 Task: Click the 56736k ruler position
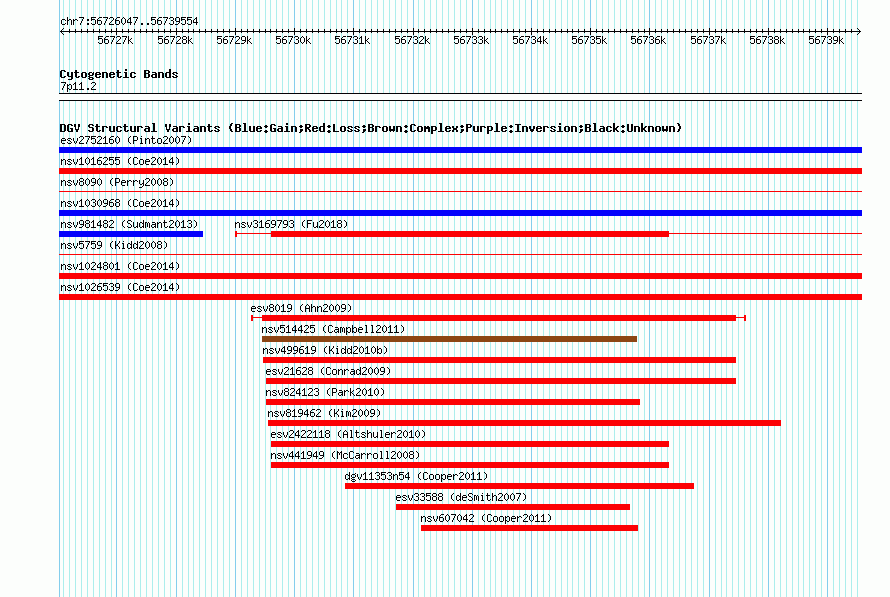point(648,41)
